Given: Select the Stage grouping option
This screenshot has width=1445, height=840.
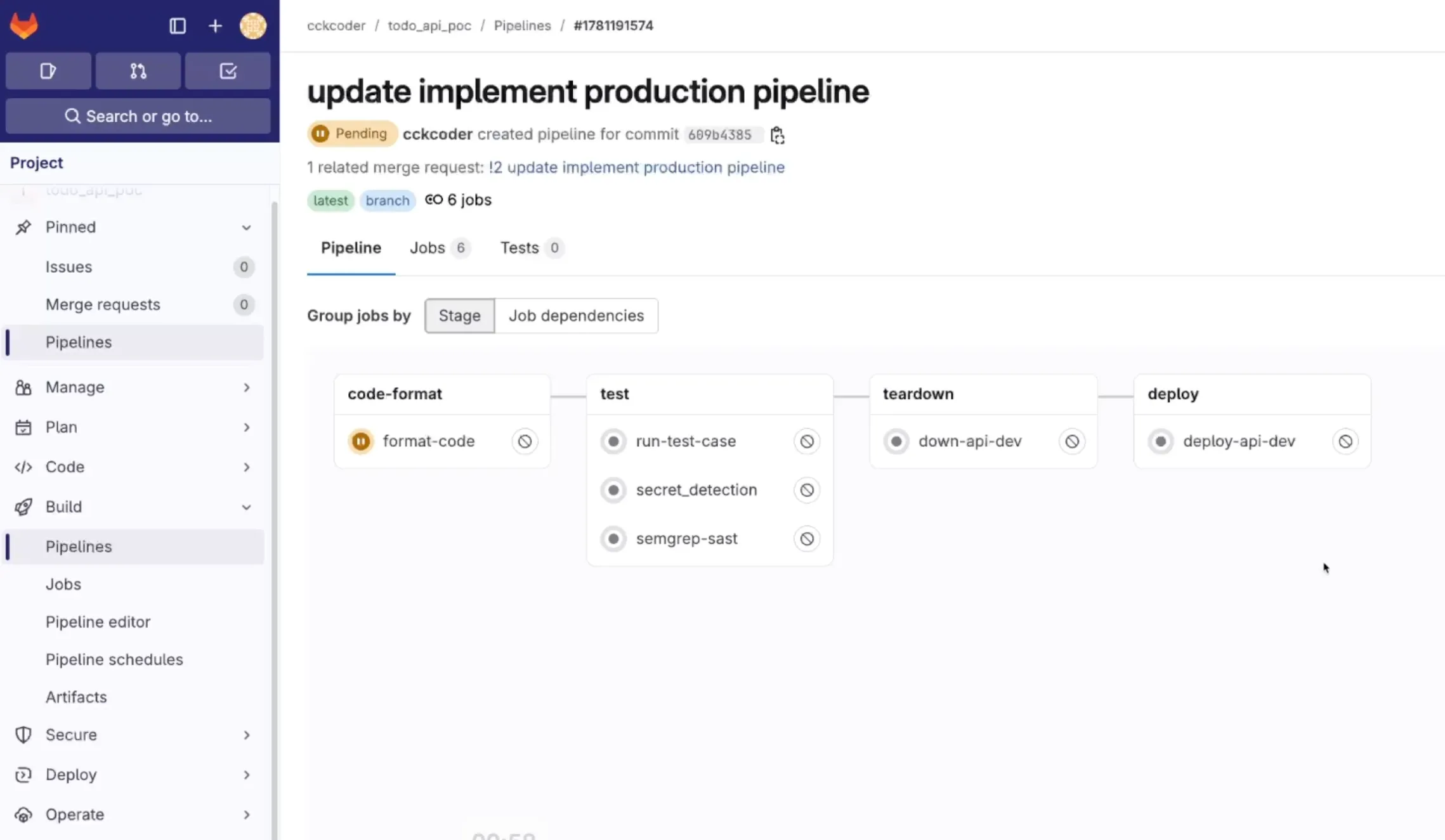Looking at the screenshot, I should pyautogui.click(x=459, y=316).
